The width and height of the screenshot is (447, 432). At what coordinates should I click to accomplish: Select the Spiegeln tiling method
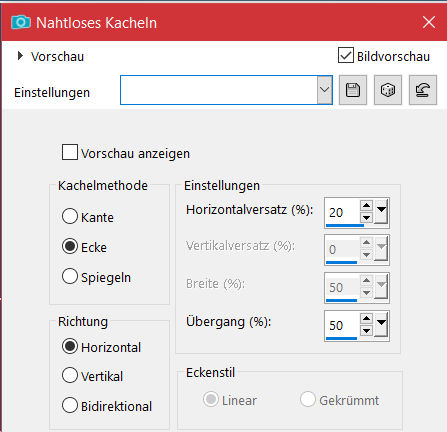coord(70,276)
